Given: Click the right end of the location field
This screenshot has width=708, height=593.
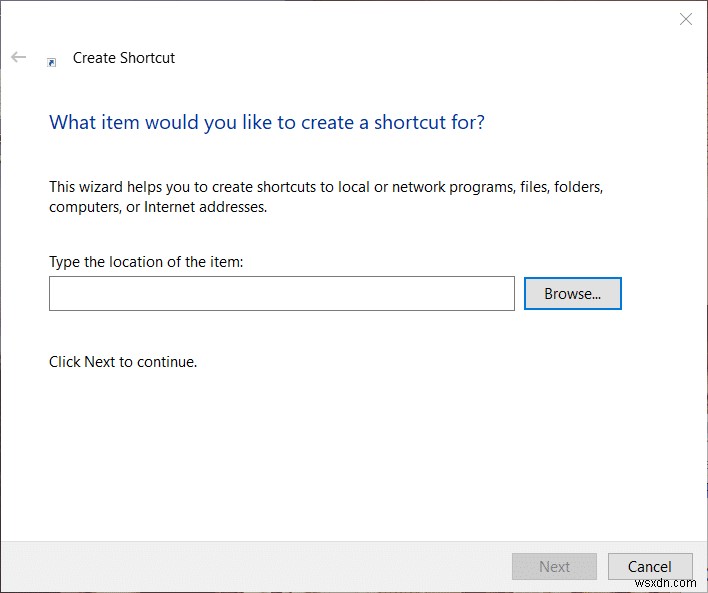Looking at the screenshot, I should (500, 294).
